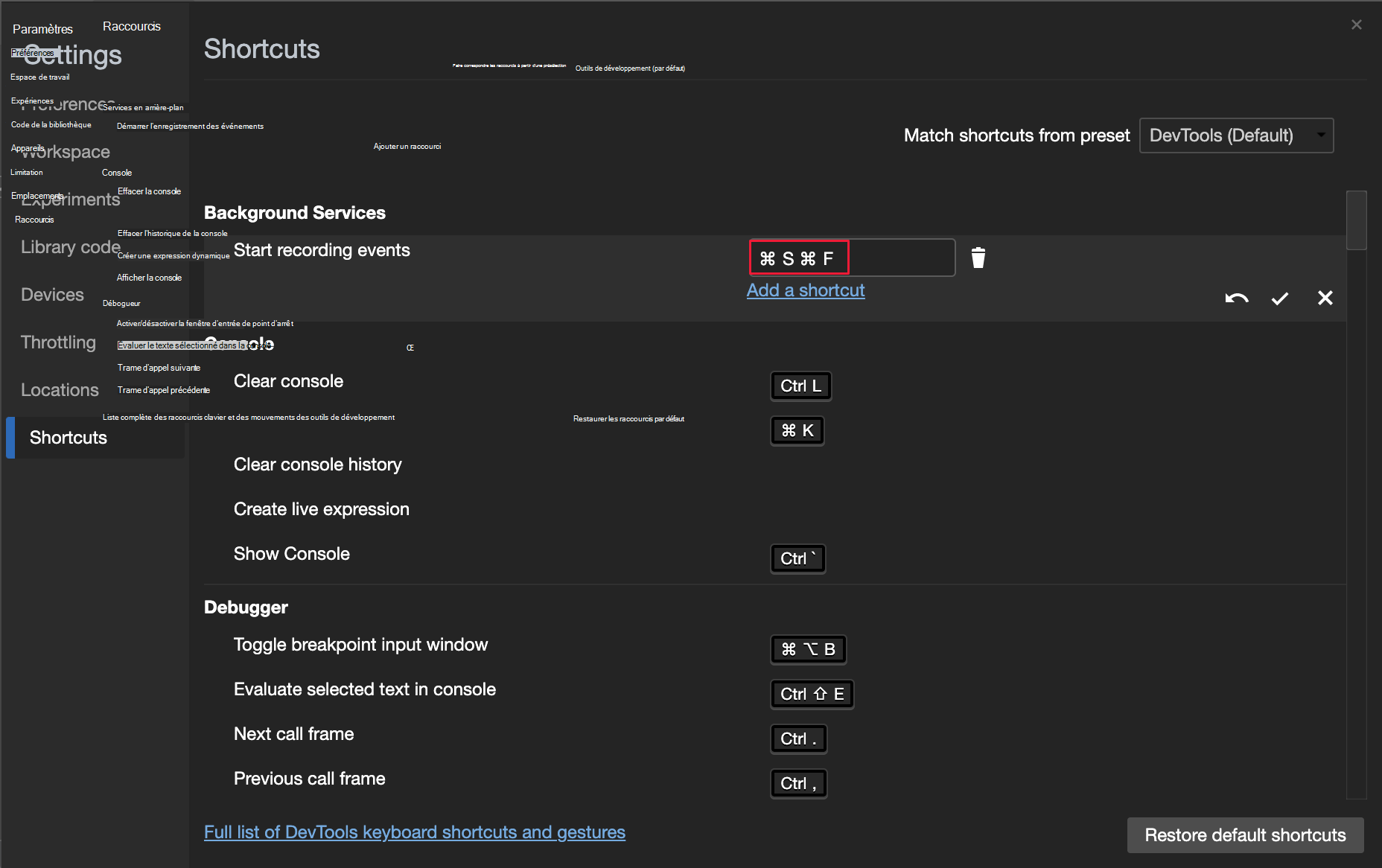Open the Experiments settings tab

tap(71, 200)
